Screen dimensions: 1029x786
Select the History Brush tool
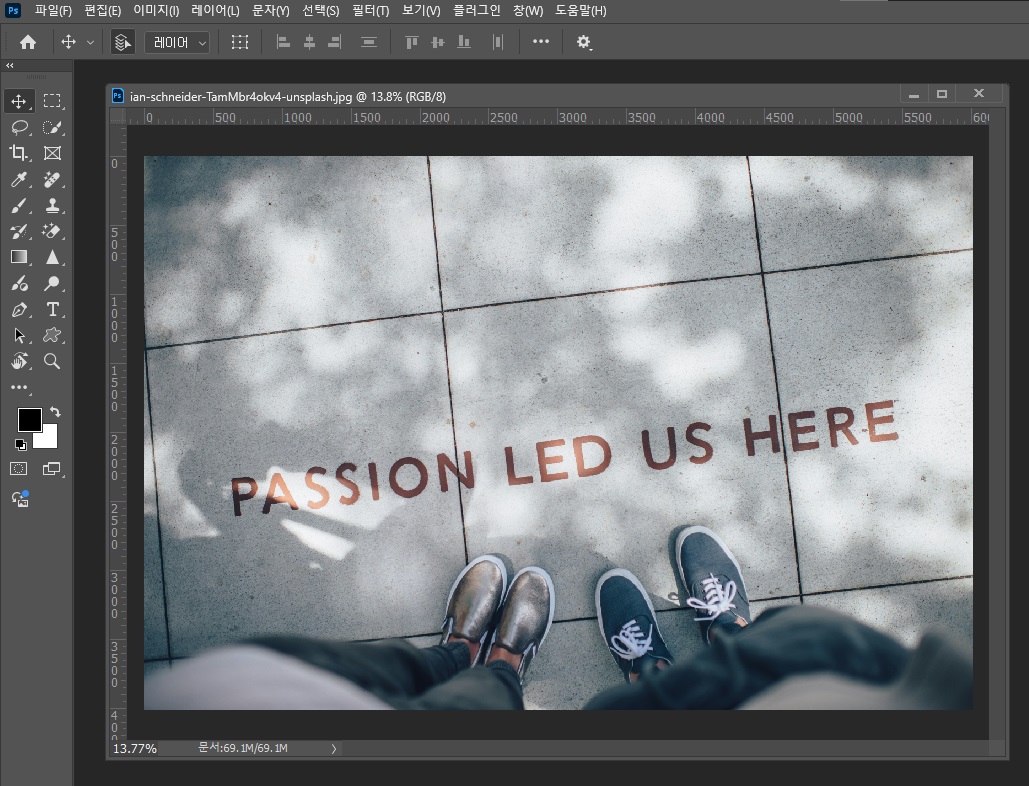19,231
